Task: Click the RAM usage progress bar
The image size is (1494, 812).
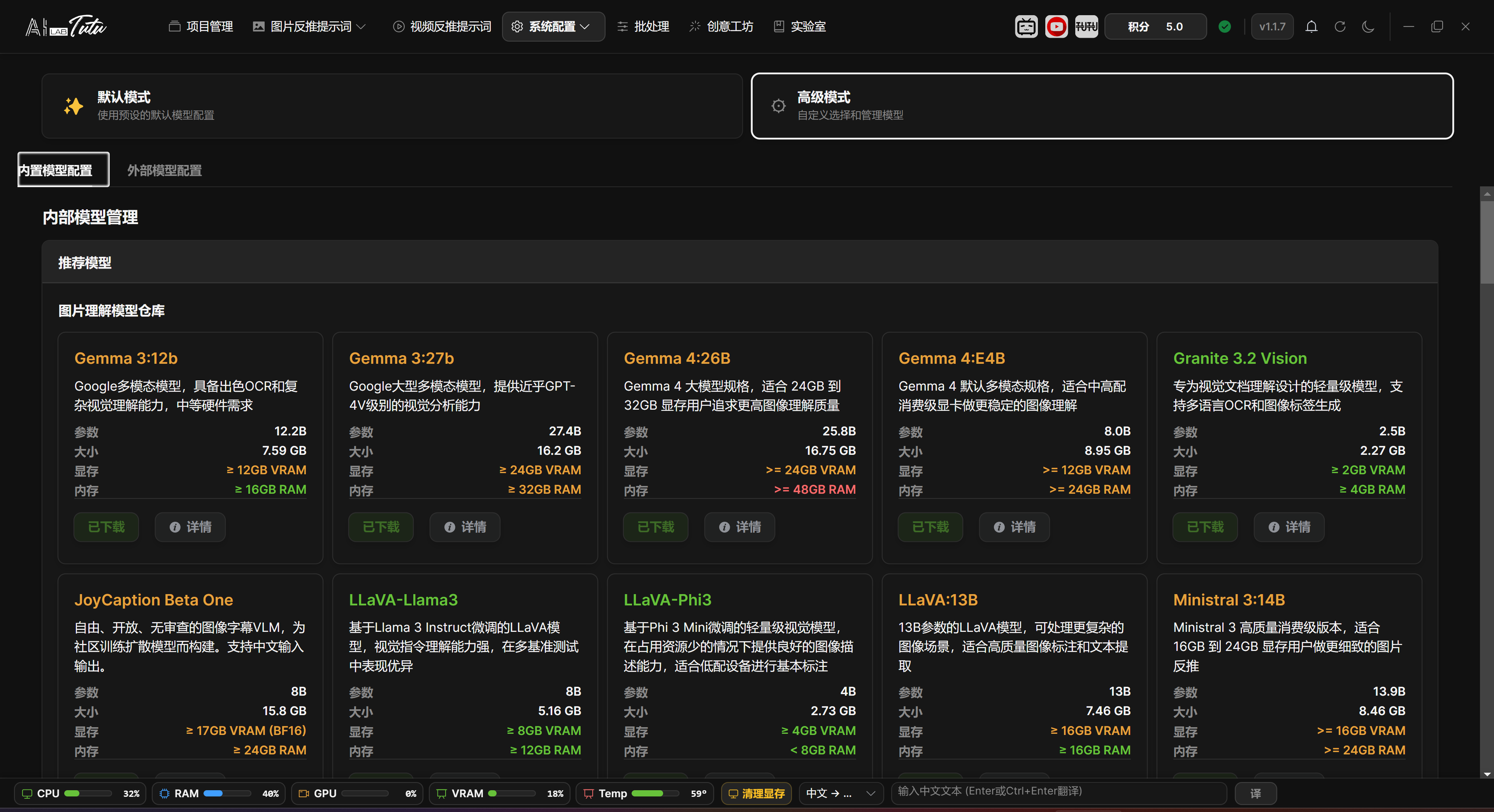Action: [x=227, y=793]
